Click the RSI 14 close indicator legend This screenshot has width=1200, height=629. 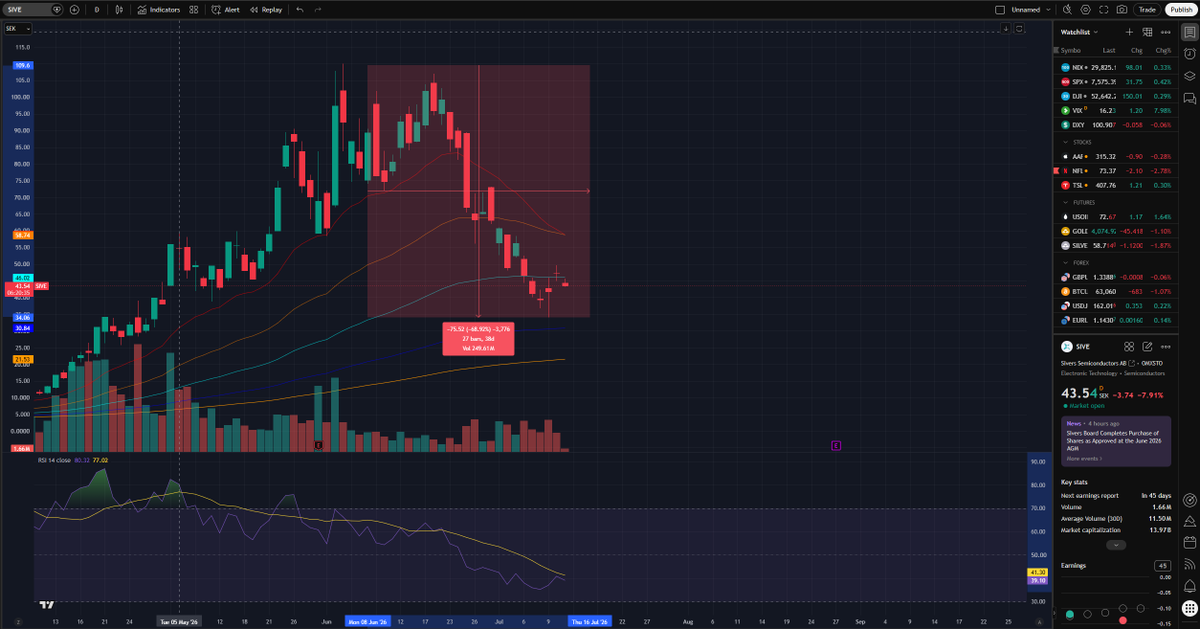click(x=56, y=460)
